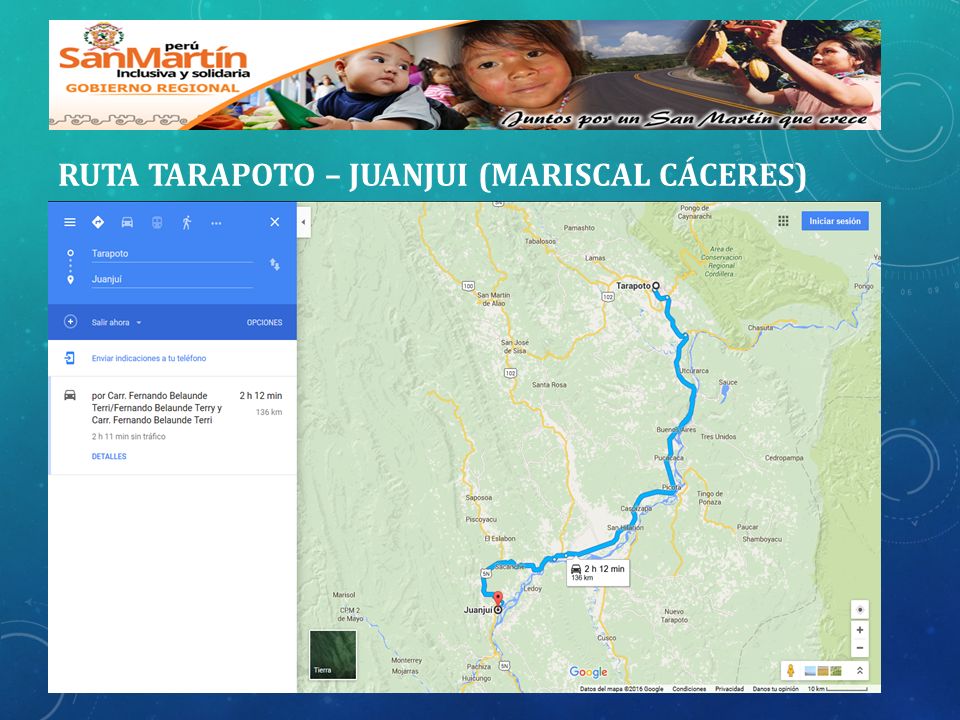Click the Shamboyacu town label
The image size is (960, 720).
point(762,539)
